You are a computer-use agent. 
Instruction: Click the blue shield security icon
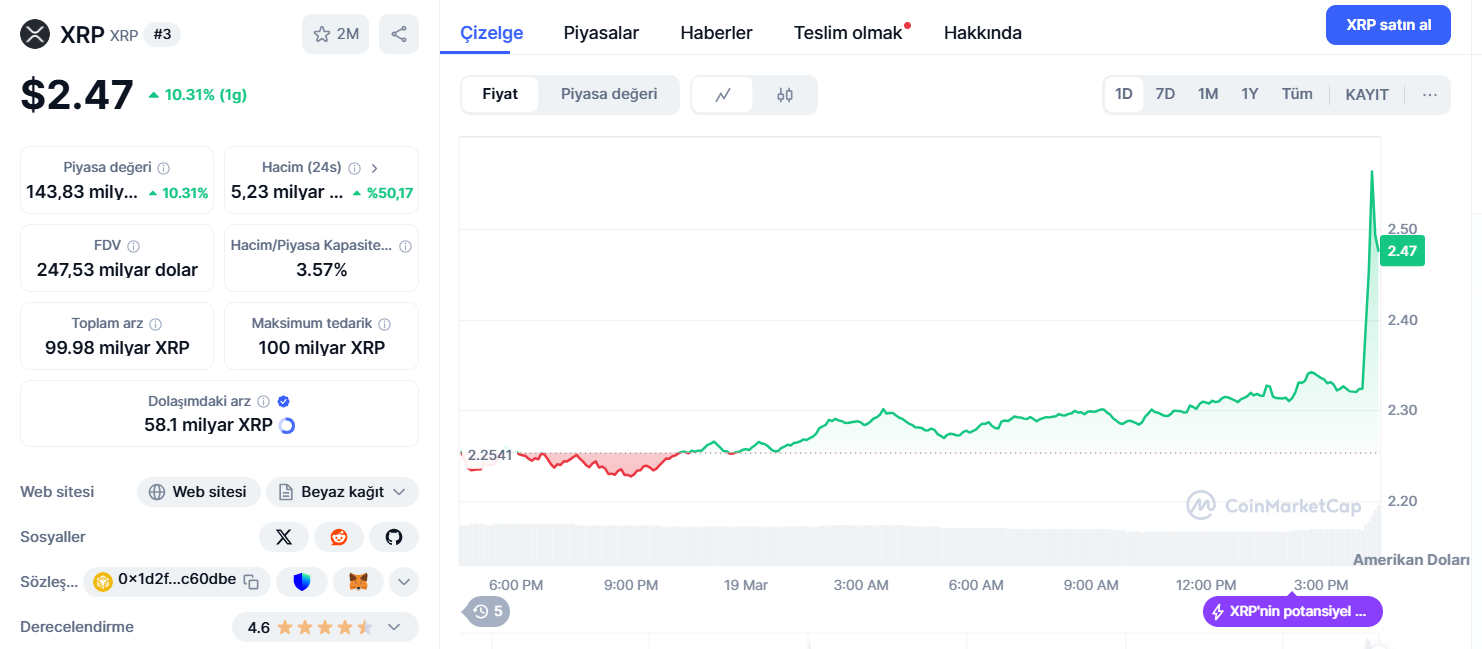click(302, 581)
